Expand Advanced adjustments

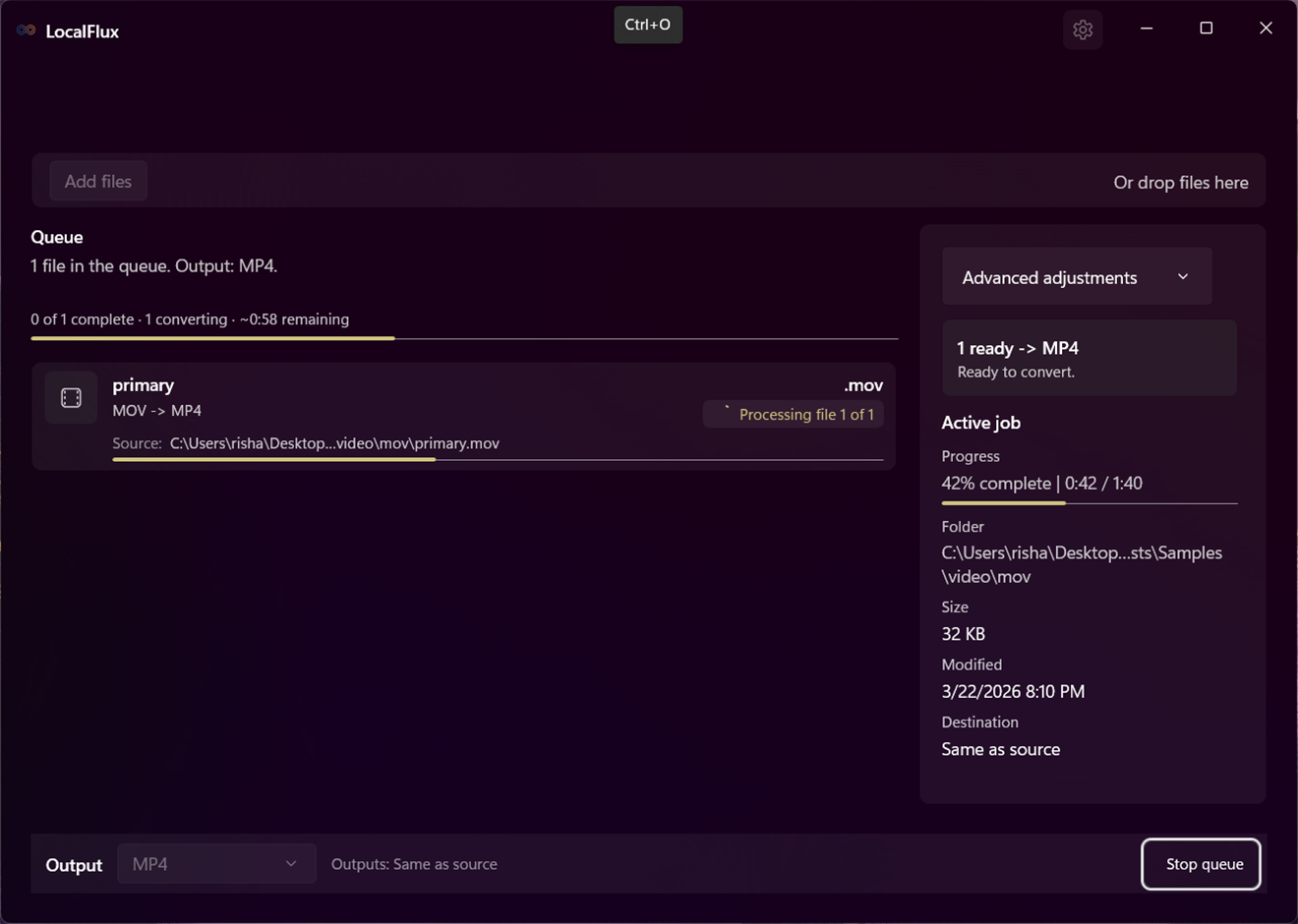pyautogui.click(x=1077, y=277)
